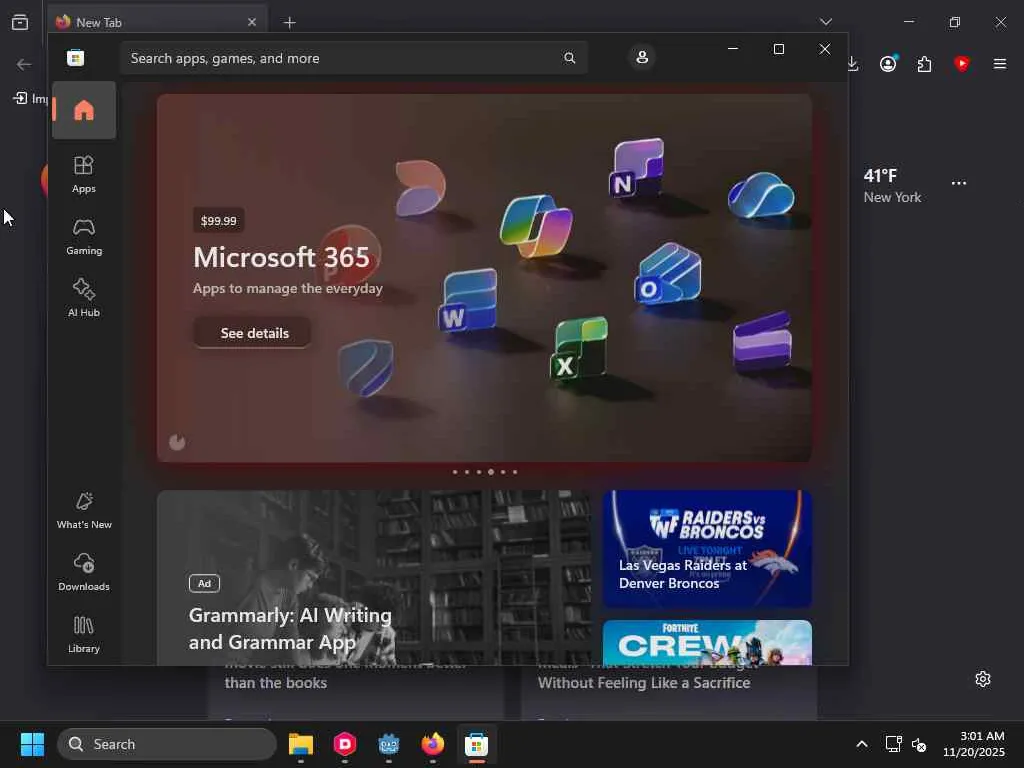Open What's New in Store sidebar

84,510
